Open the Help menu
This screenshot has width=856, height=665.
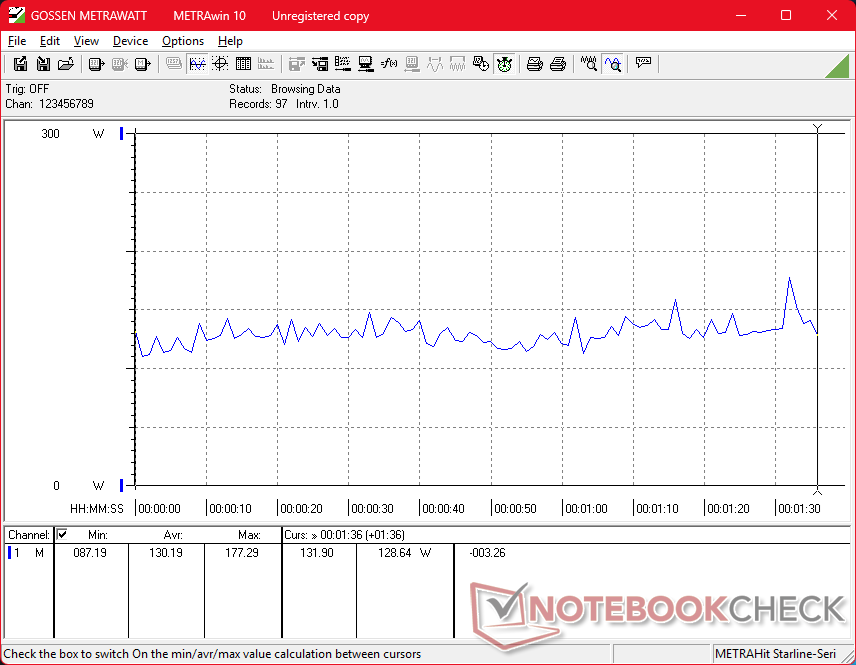pos(230,41)
